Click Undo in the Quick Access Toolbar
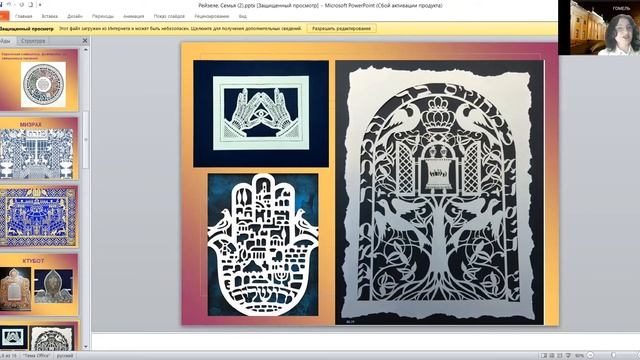The width and height of the screenshot is (640, 360). click(x=8, y=5)
